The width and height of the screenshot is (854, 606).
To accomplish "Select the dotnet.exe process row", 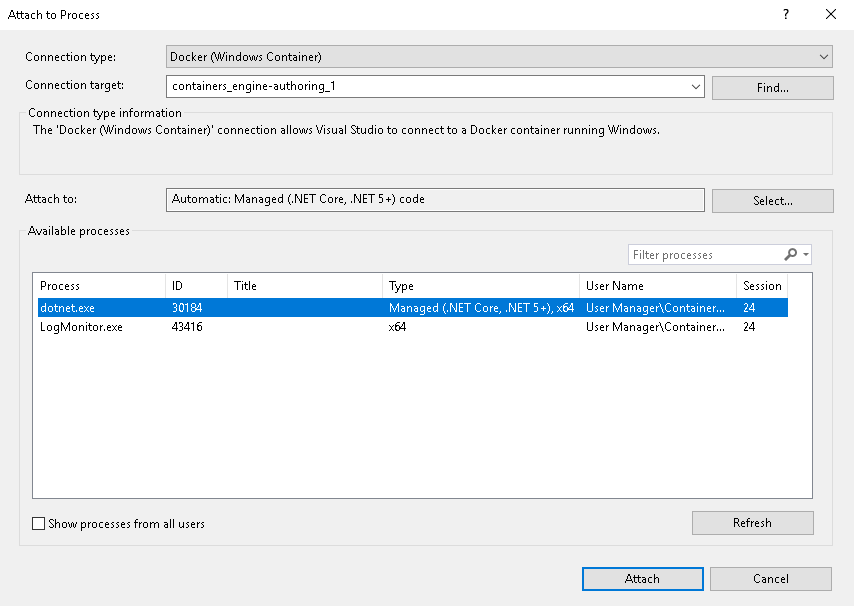I will coord(413,308).
